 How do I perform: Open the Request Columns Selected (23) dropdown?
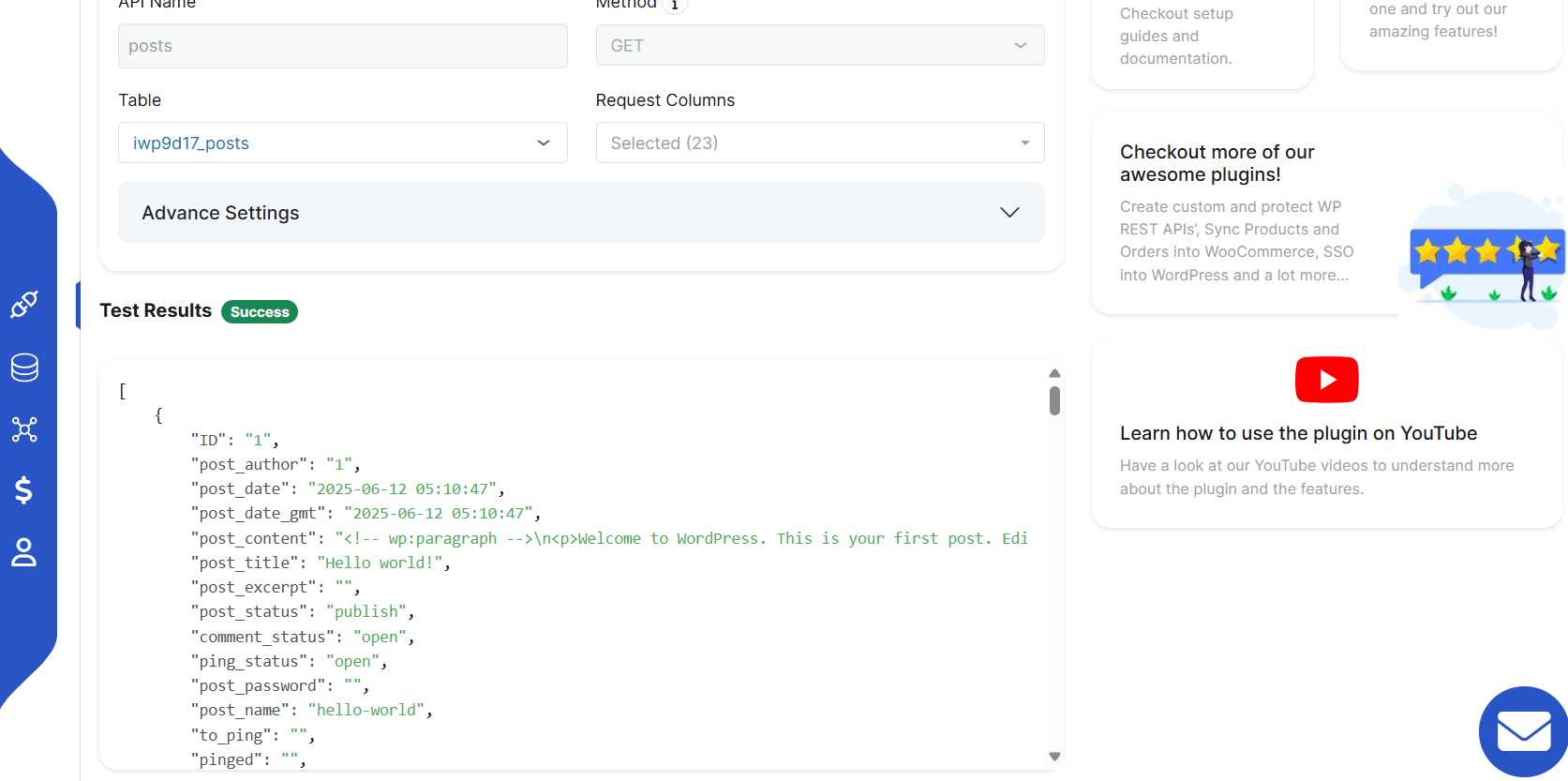click(820, 143)
